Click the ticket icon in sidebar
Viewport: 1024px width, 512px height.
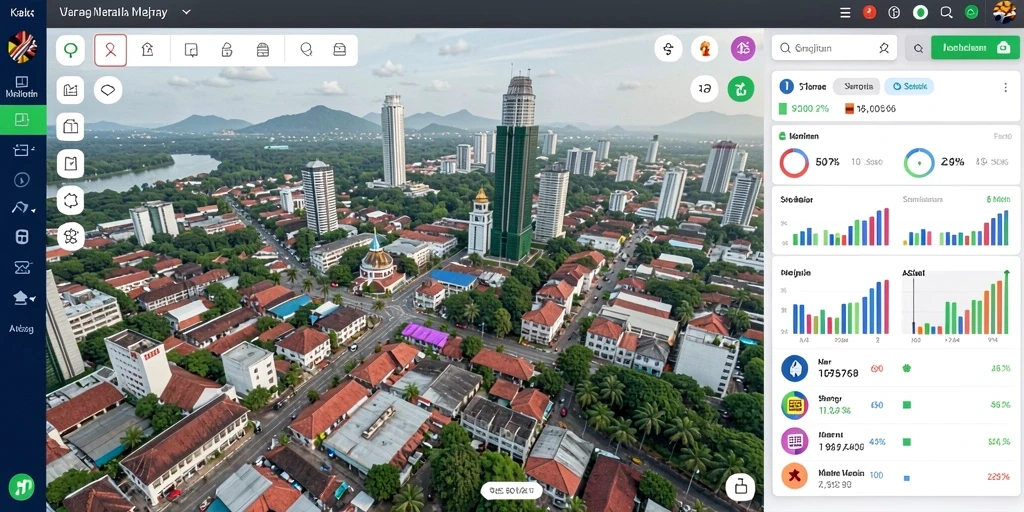[x=22, y=150]
